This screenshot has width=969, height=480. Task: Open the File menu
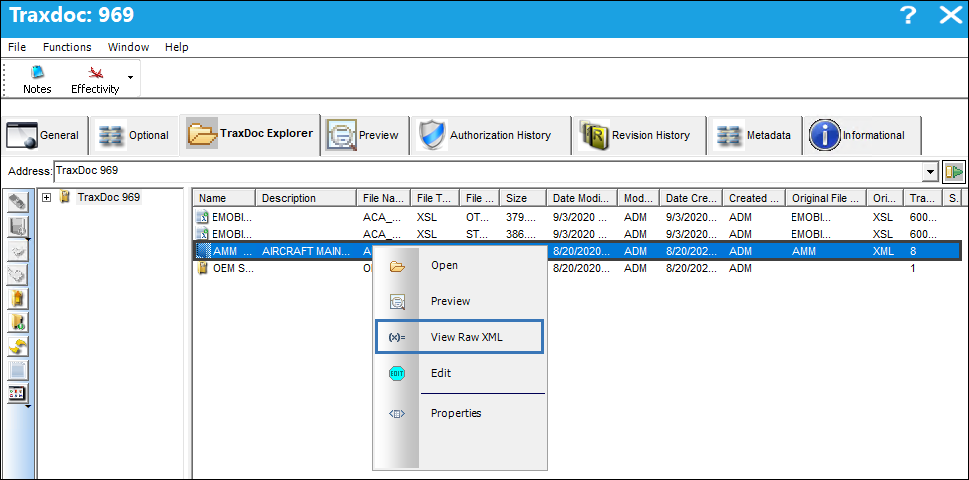pyautogui.click(x=17, y=48)
